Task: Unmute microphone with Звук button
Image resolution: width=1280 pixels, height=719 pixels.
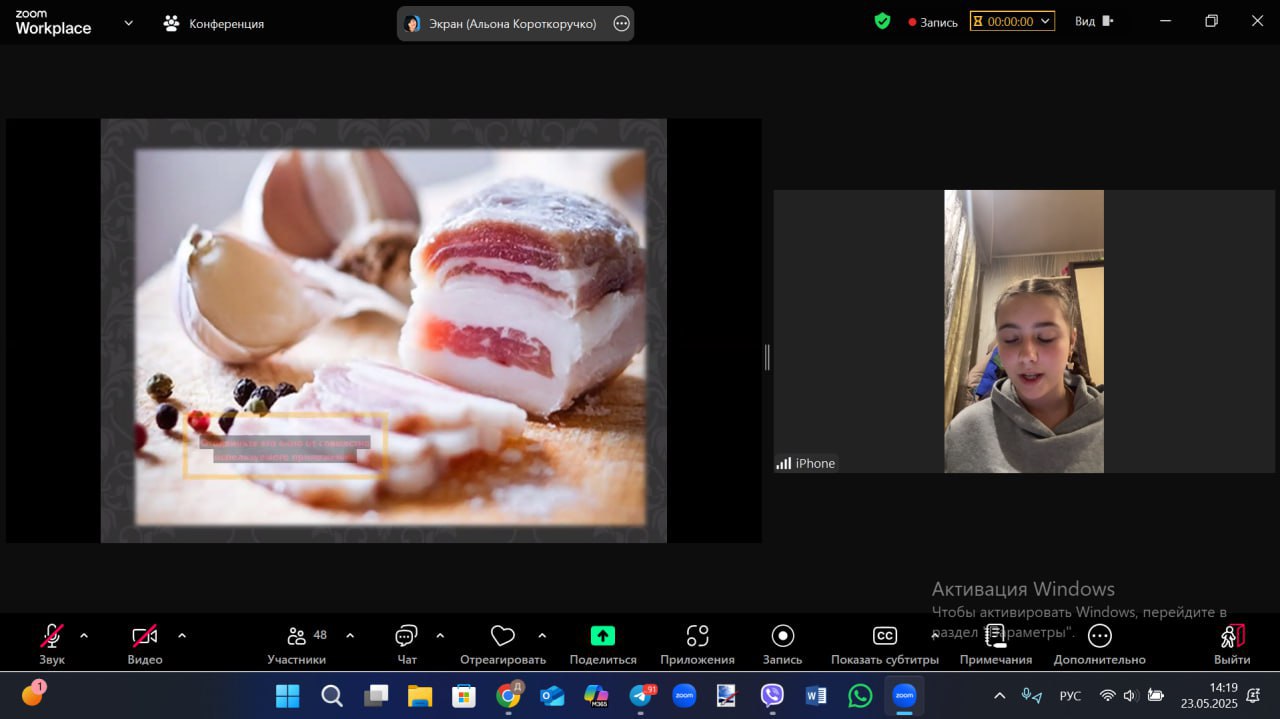Action: pyautogui.click(x=51, y=644)
